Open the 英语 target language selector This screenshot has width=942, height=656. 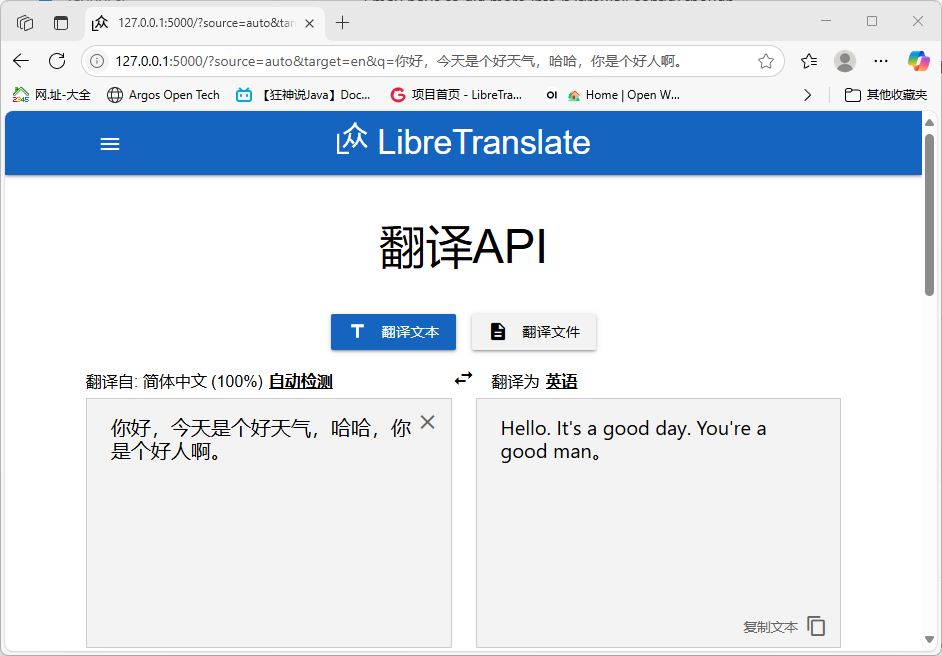[562, 381]
